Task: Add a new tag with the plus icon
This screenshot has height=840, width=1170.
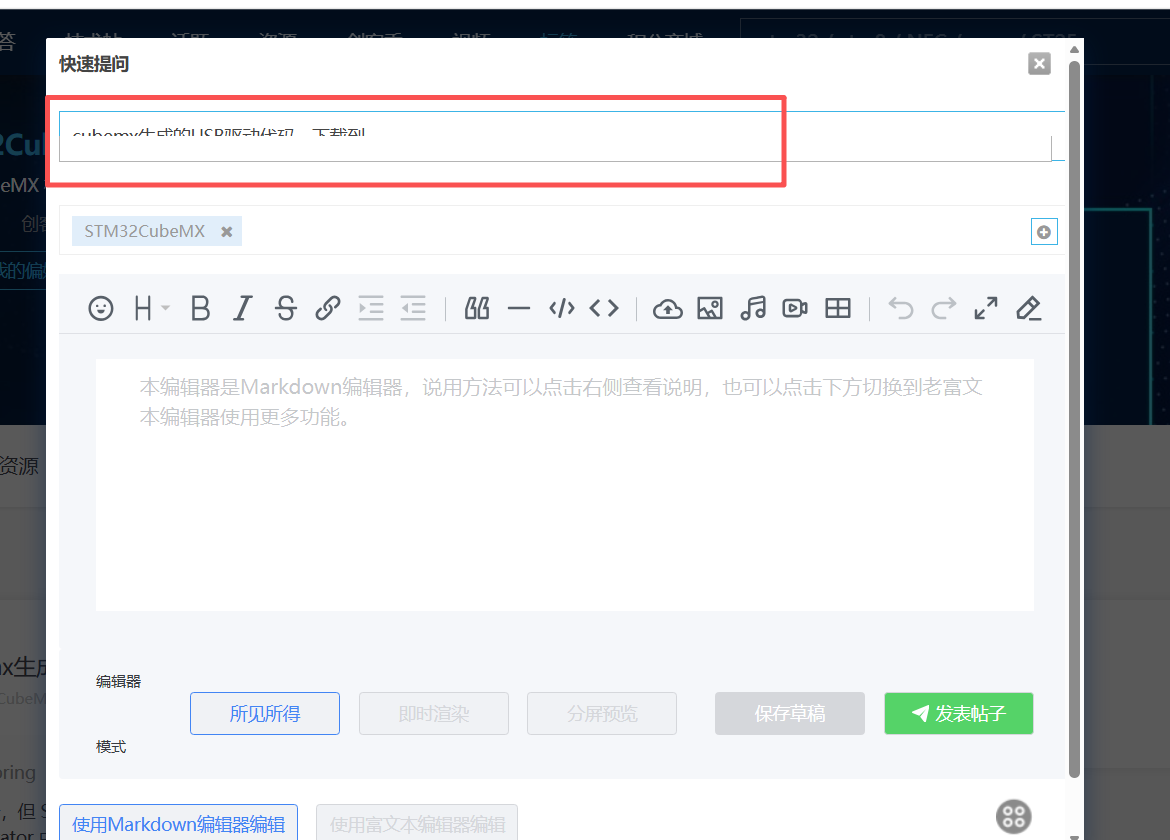Action: point(1044,232)
